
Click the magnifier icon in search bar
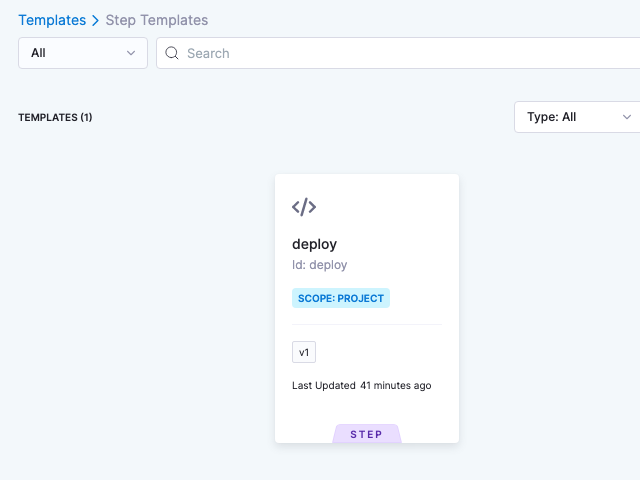[172, 53]
